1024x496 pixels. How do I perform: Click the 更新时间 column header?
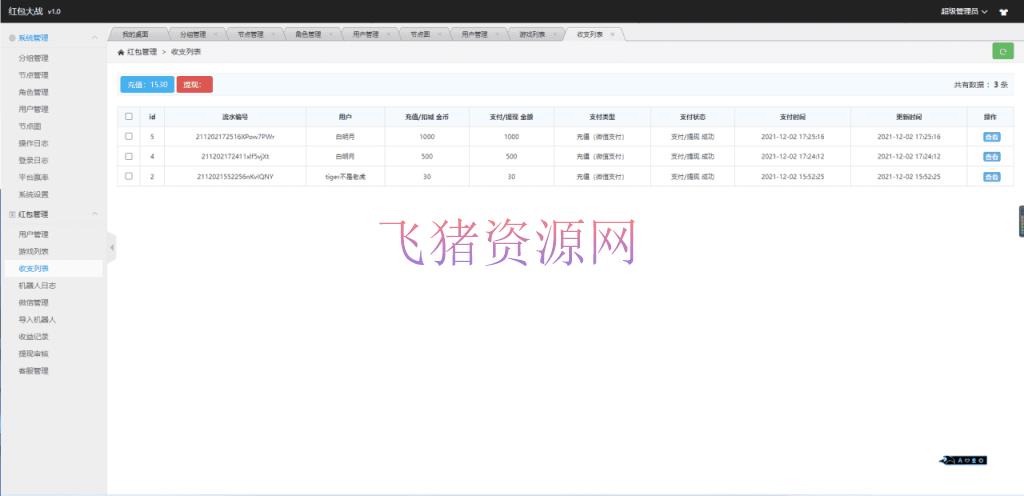tap(908, 117)
